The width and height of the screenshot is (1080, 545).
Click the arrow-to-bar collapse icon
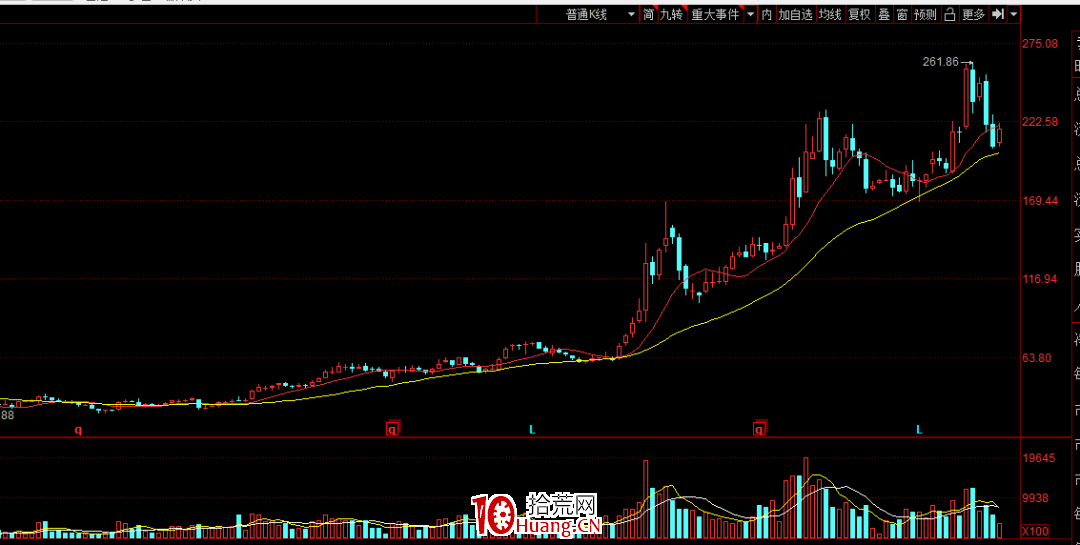click(x=997, y=14)
